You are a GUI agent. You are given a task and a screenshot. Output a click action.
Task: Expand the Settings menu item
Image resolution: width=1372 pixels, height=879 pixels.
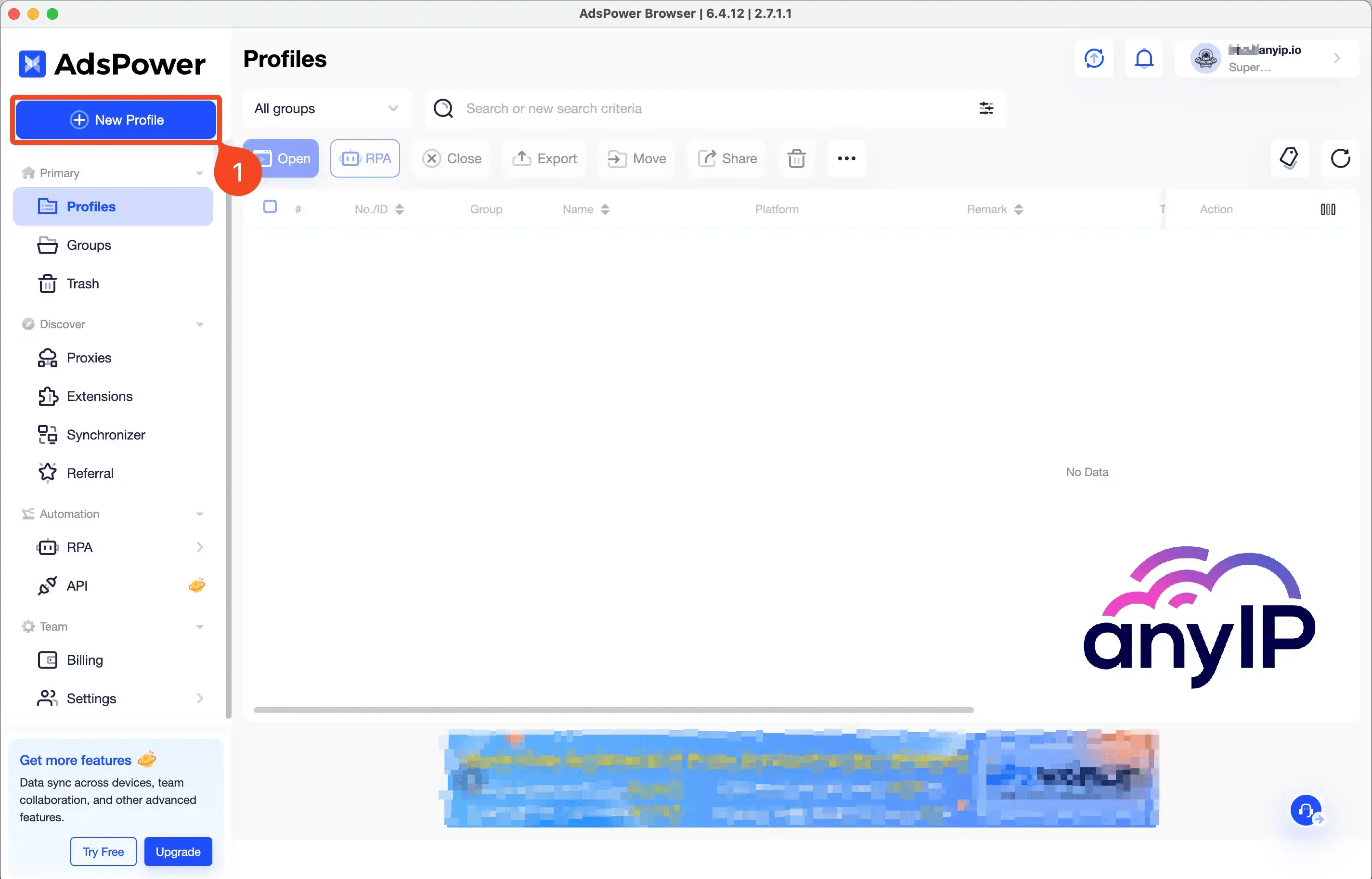[x=200, y=698]
